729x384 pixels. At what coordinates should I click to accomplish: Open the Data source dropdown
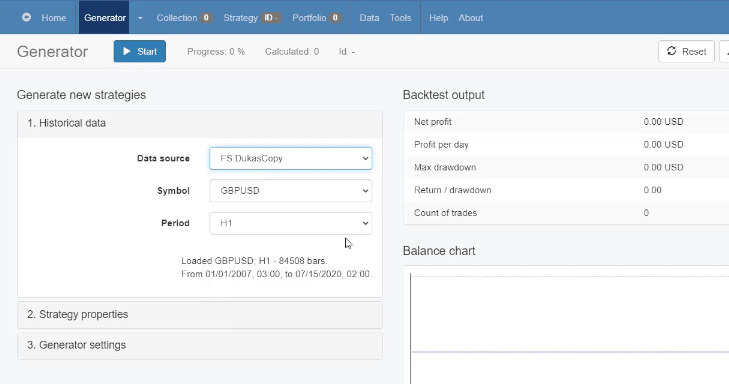pyautogui.click(x=291, y=159)
